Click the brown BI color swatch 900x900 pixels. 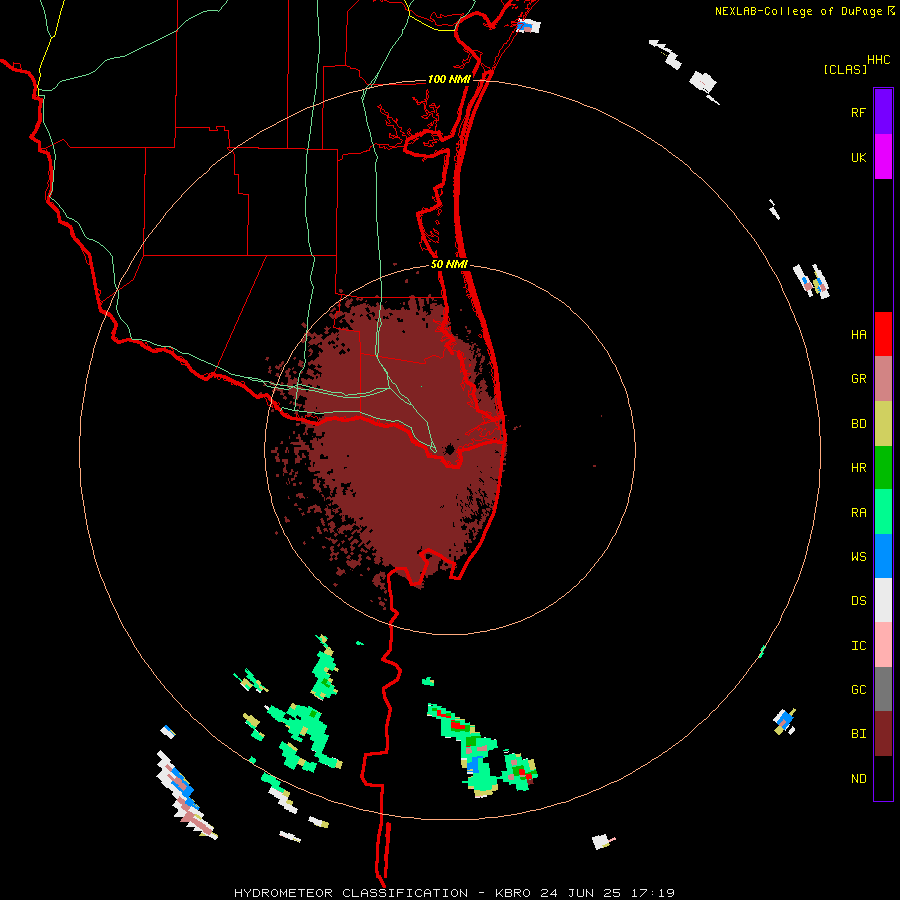click(883, 734)
